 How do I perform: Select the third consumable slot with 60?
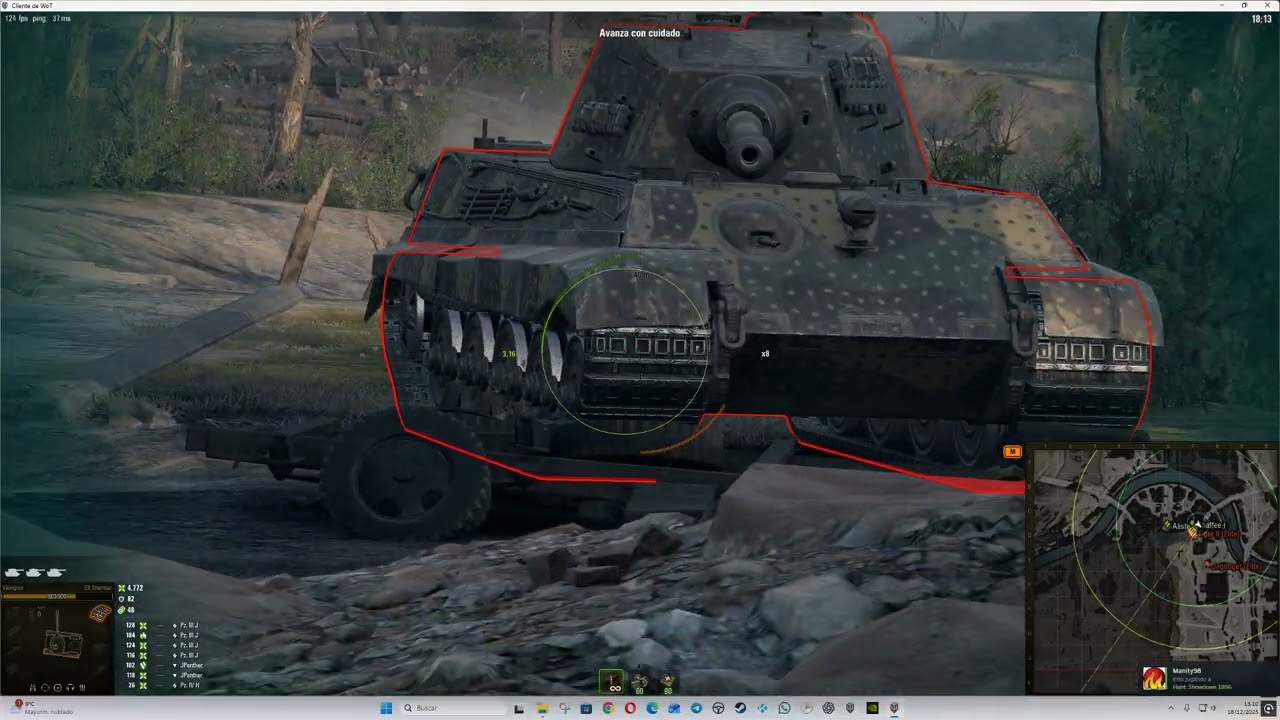click(x=667, y=683)
